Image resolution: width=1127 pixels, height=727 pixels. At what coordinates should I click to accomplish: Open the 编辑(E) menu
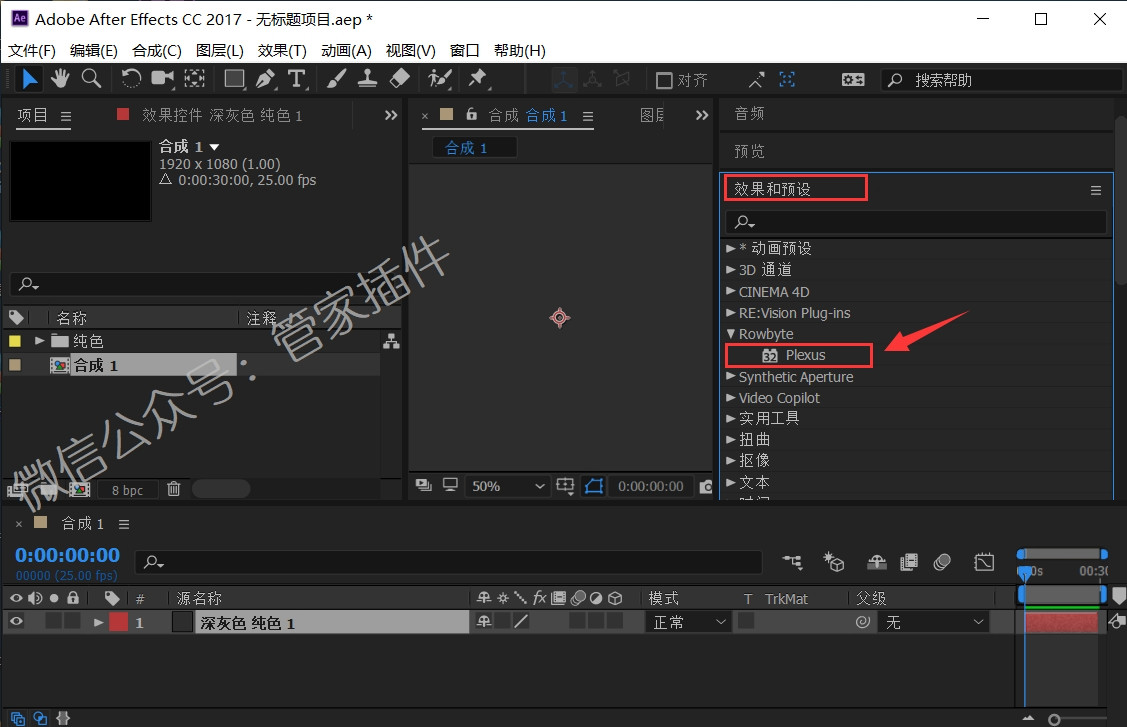94,50
